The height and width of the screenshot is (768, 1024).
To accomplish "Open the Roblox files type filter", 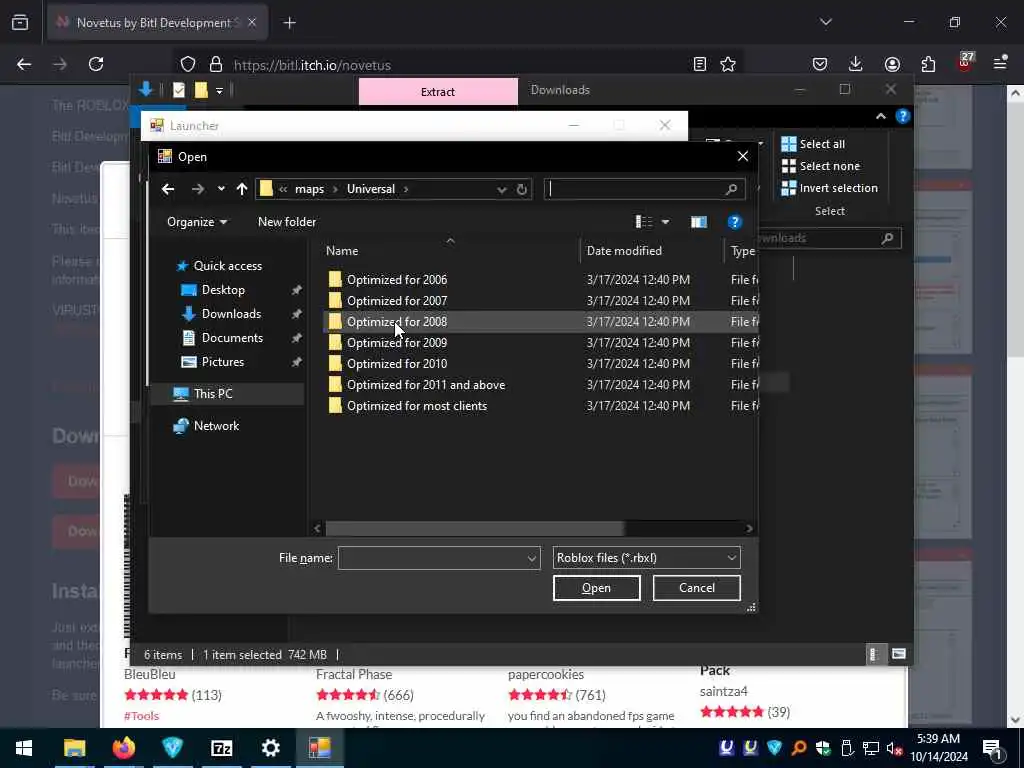I will 646,558.
